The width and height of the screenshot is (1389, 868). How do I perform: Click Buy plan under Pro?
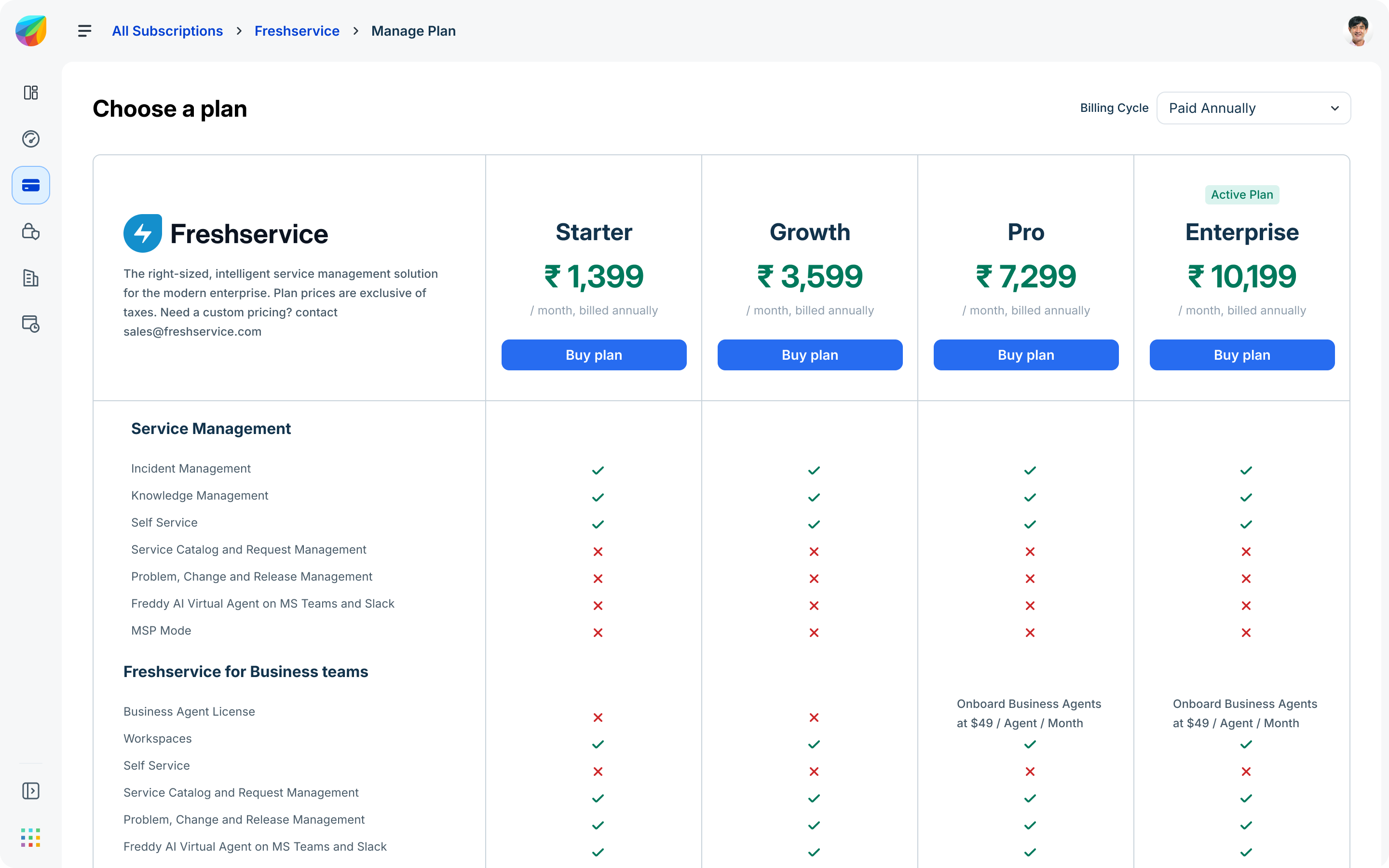(x=1026, y=355)
